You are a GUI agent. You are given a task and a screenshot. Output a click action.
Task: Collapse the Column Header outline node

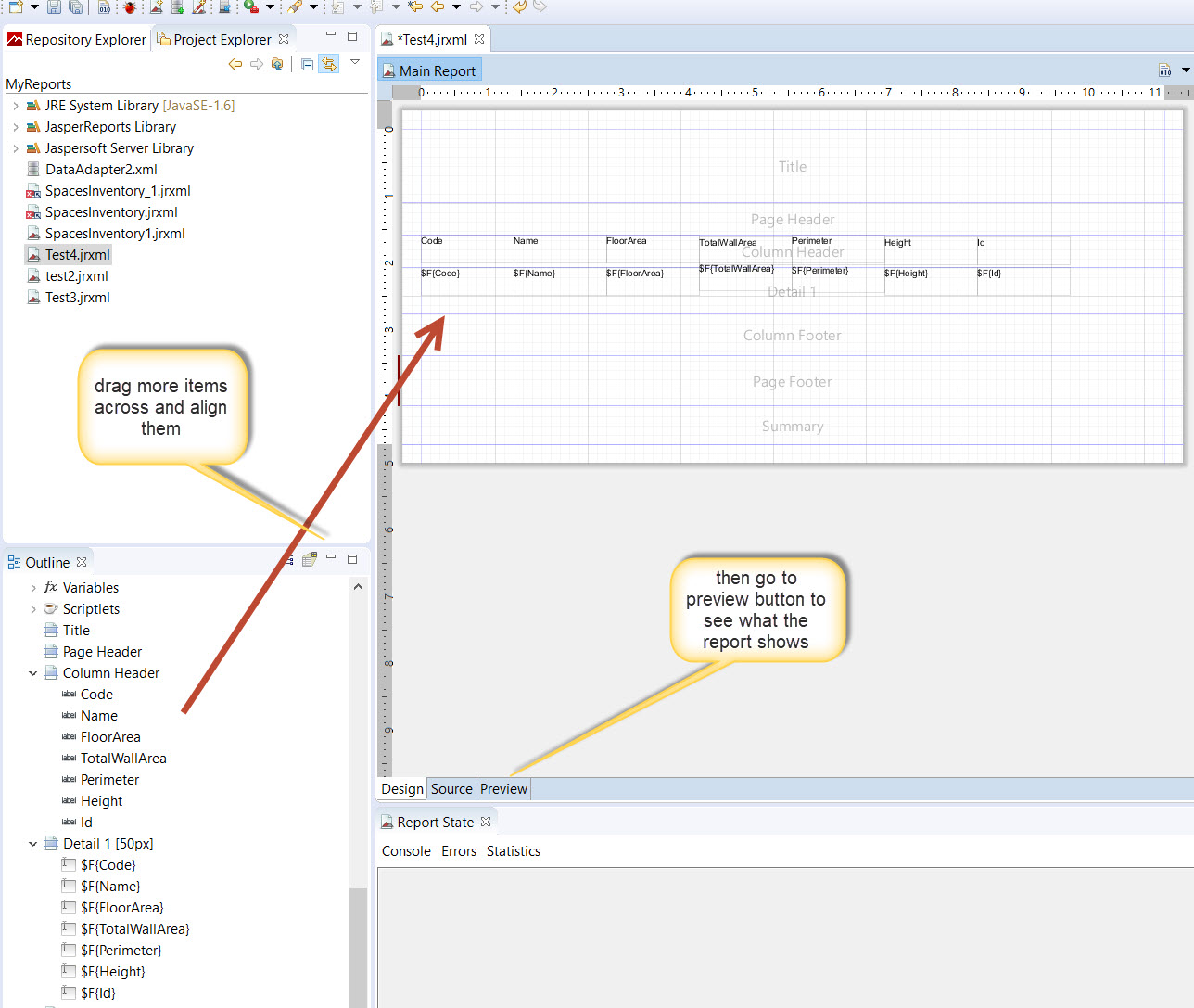pyautogui.click(x=33, y=673)
